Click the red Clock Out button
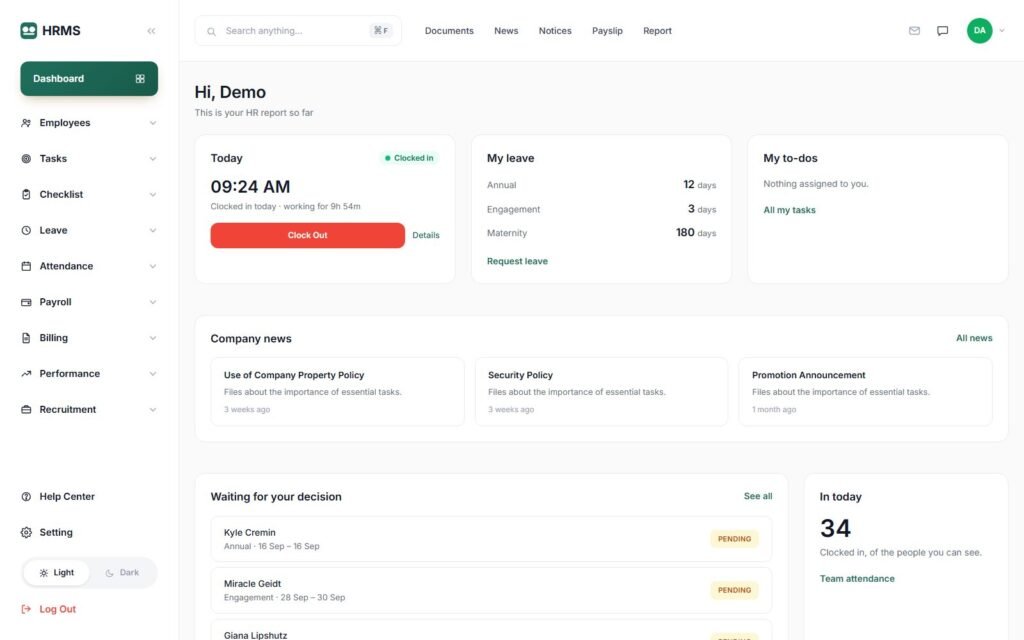This screenshot has height=640, width=1024. [x=308, y=235]
